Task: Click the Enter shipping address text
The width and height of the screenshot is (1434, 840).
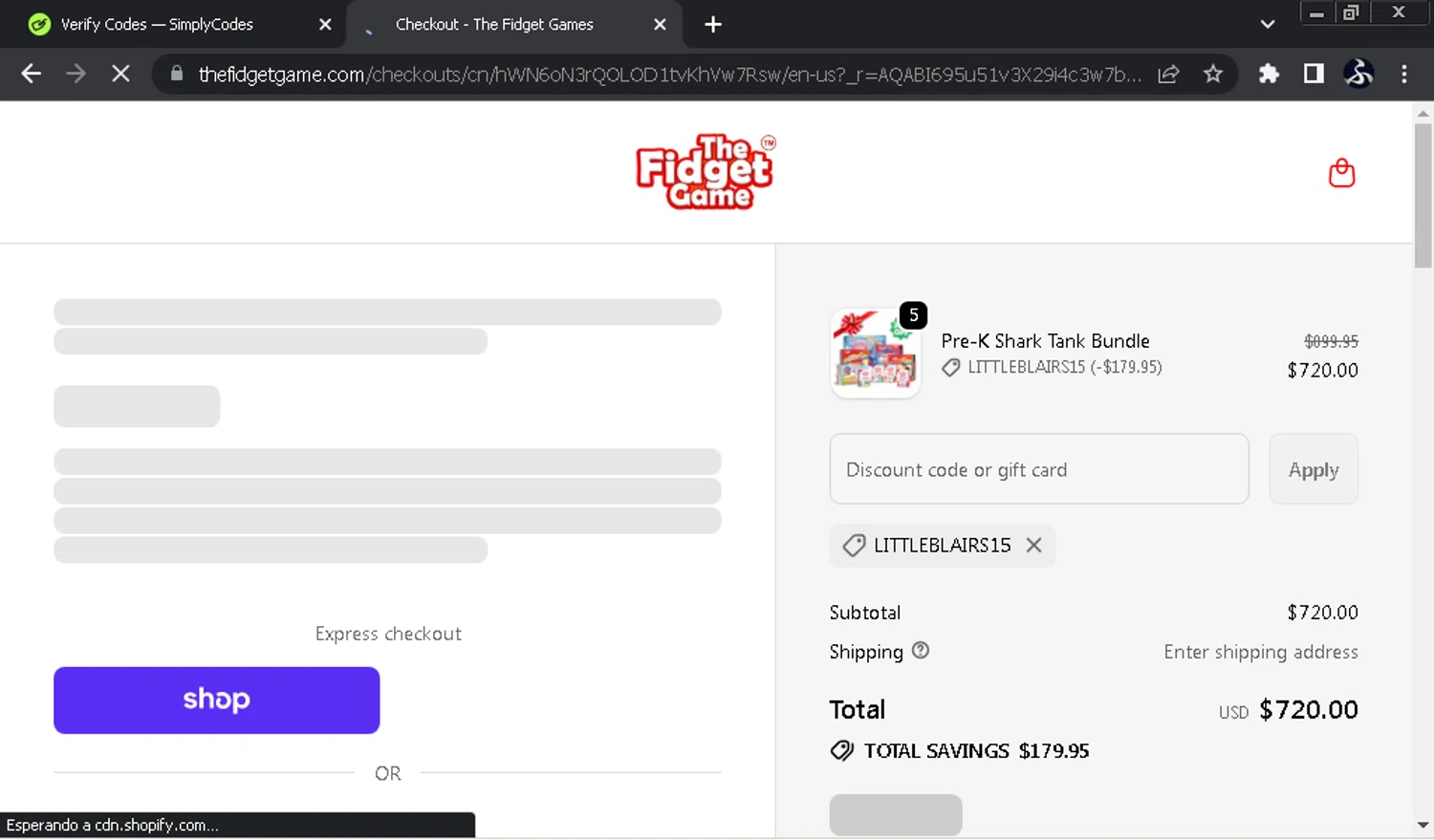Action: click(x=1260, y=652)
